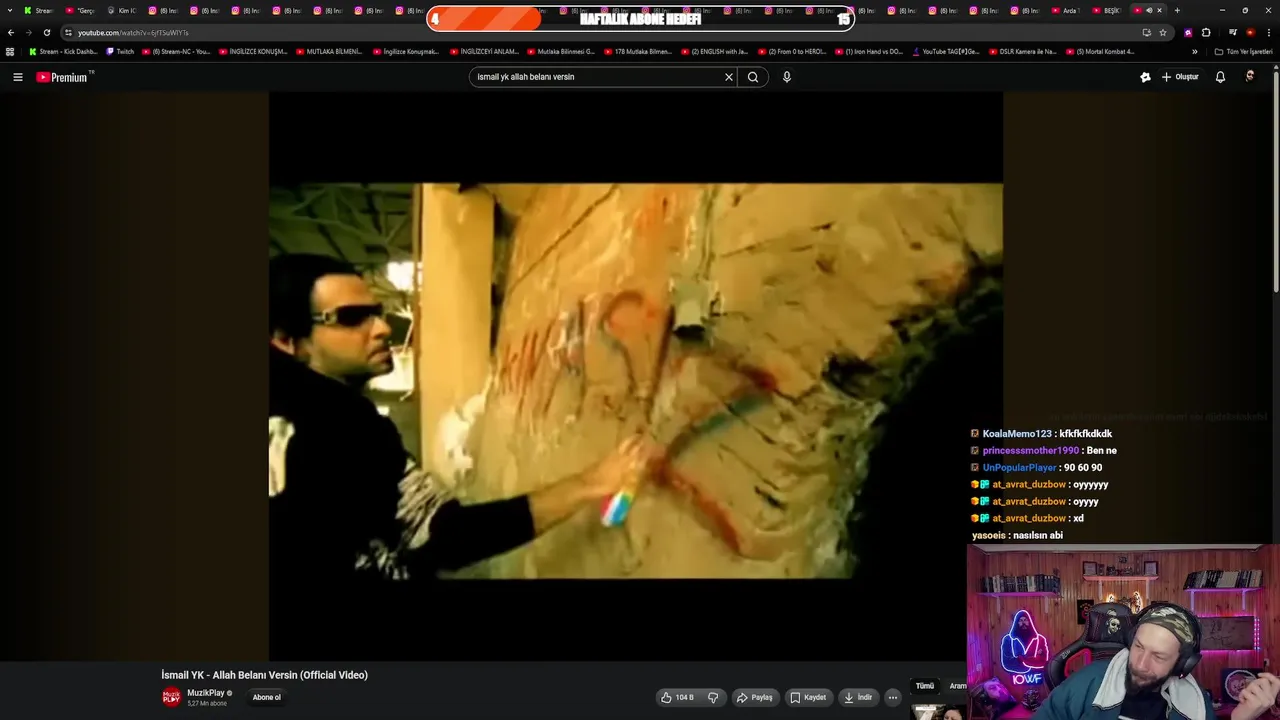Screen dimensions: 1280x720
Task: Open the browser extensions puzzle icon
Action: [x=1206, y=32]
